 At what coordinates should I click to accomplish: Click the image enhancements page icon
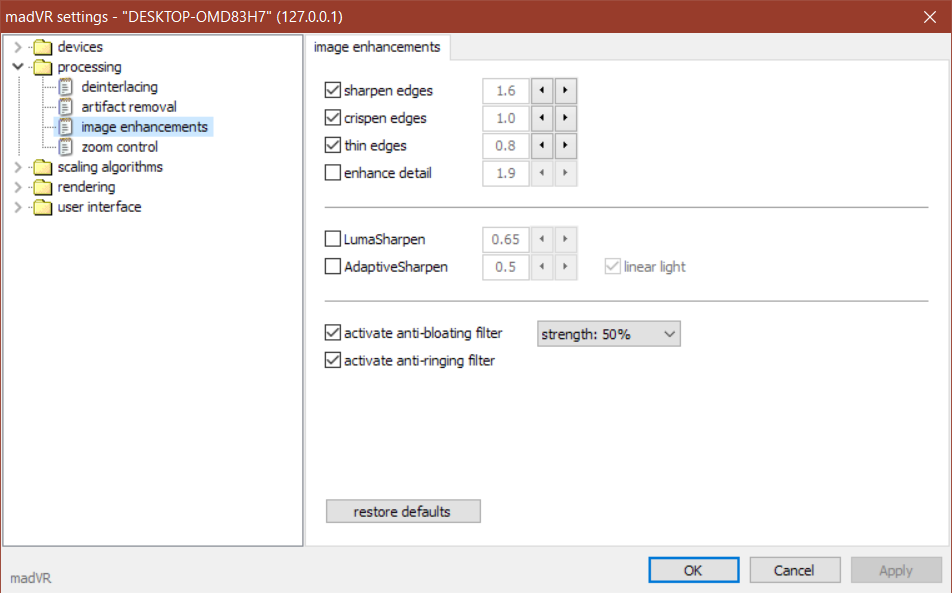pos(66,127)
